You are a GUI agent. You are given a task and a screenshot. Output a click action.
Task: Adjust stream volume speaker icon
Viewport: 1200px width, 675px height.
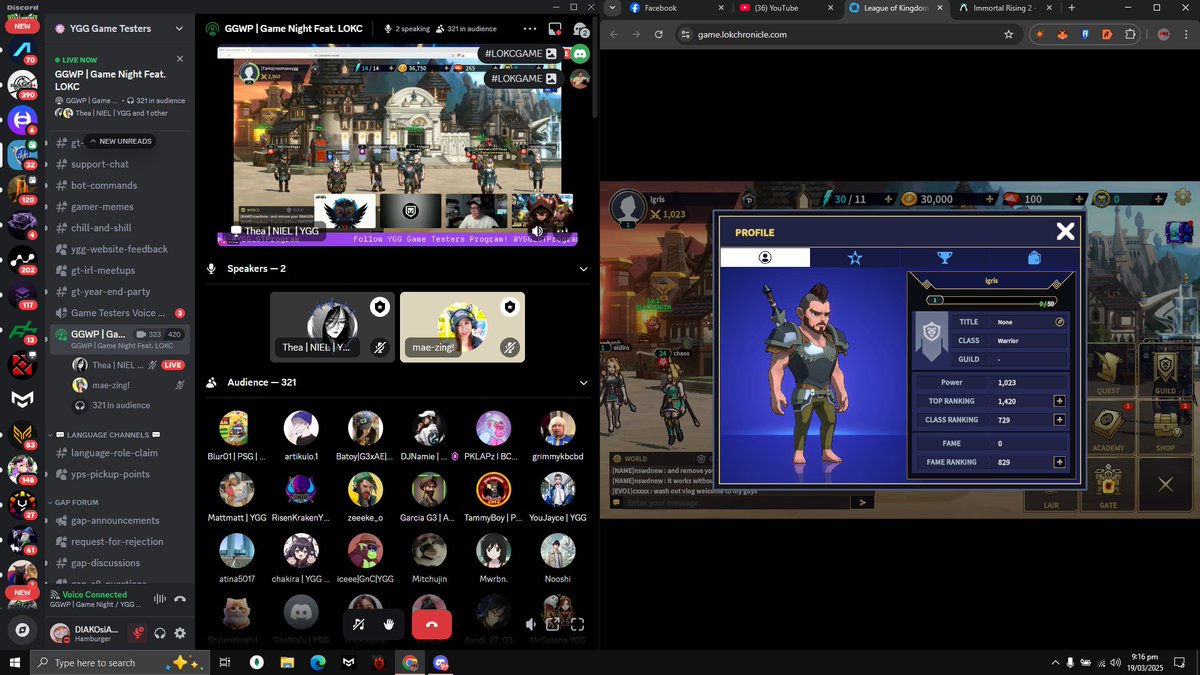click(530, 624)
